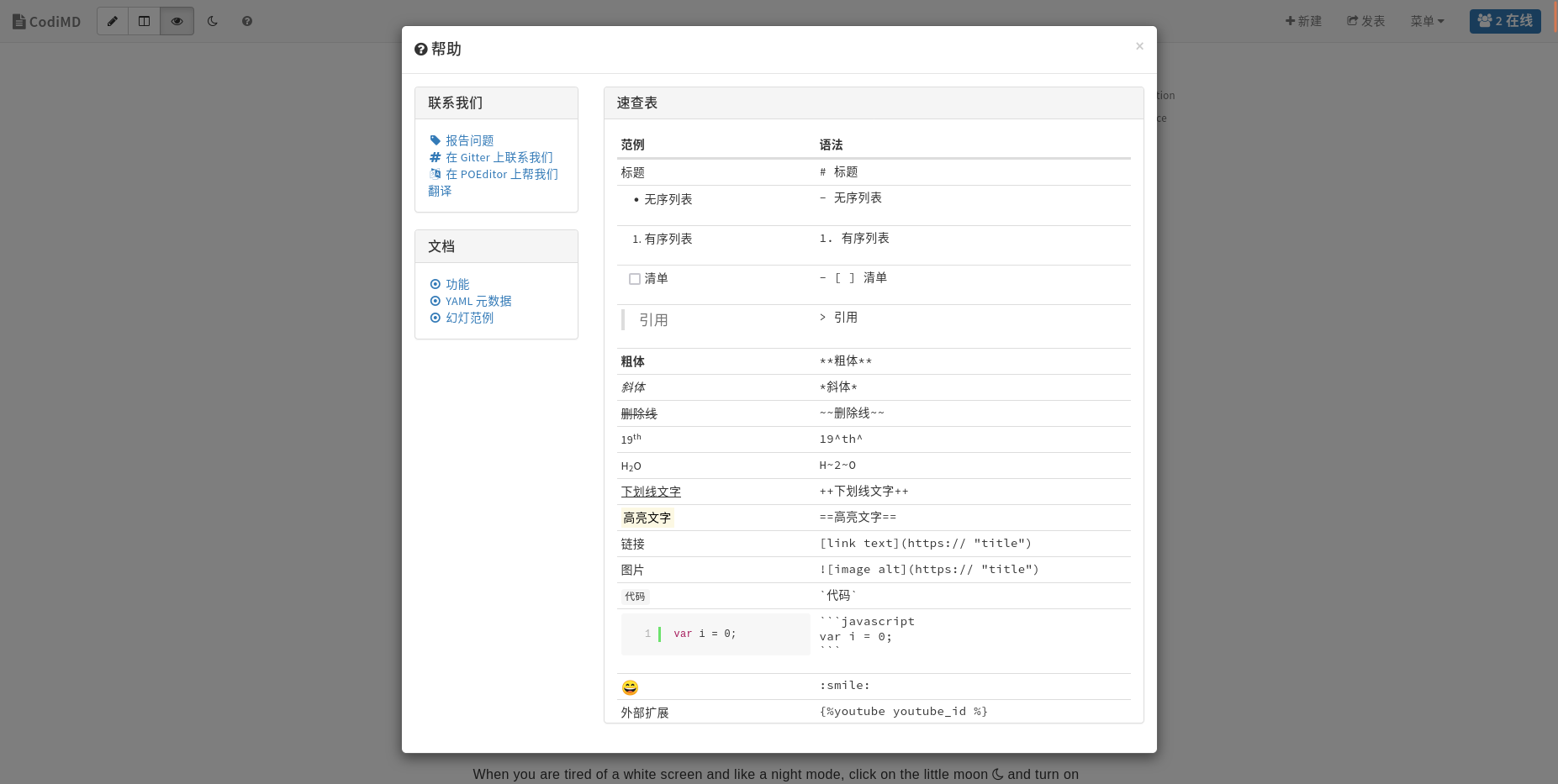Click the 下划线文字 underlined example
This screenshot has height=784, width=1558.
click(x=651, y=492)
